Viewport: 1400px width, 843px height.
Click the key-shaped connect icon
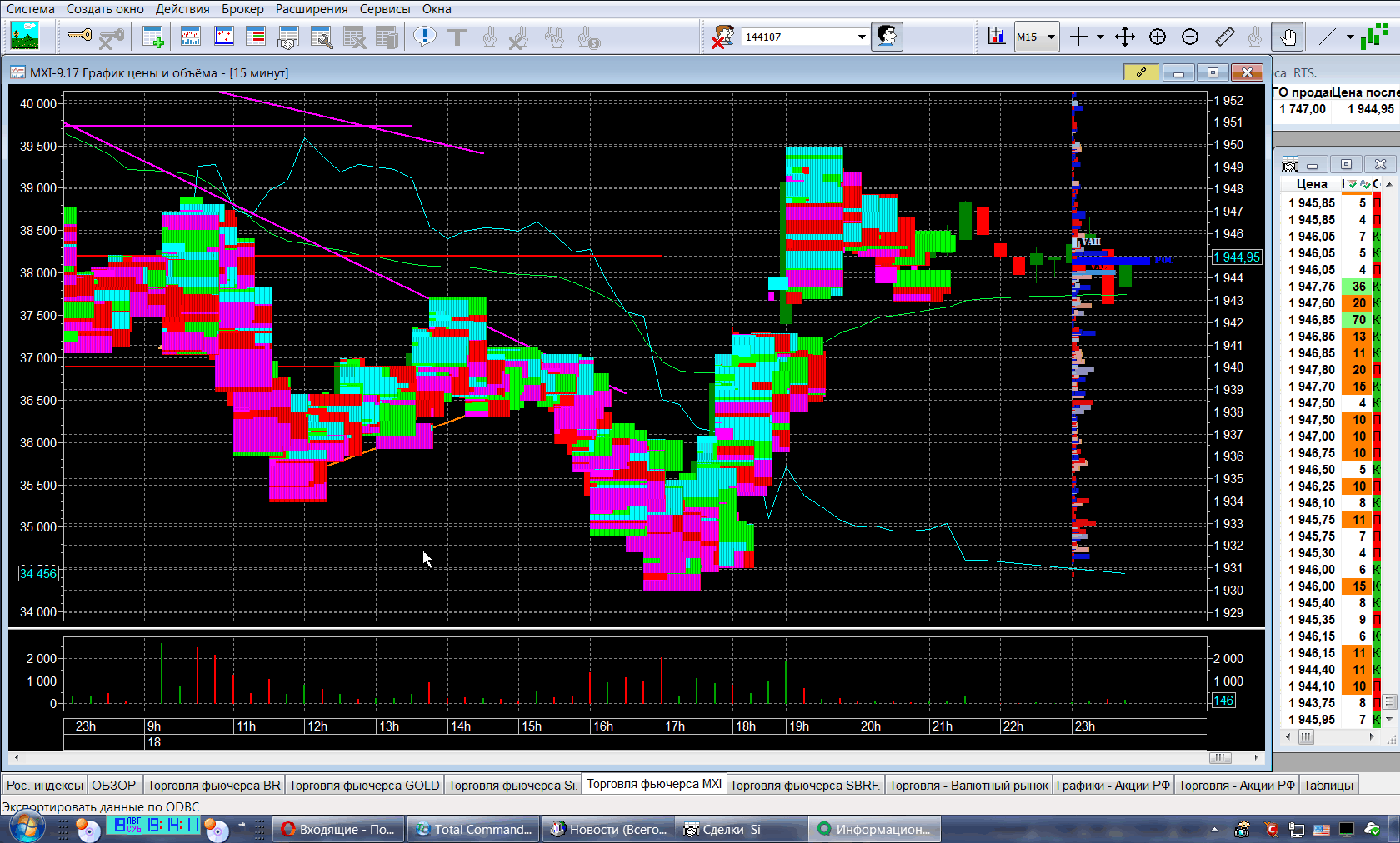tap(80, 36)
